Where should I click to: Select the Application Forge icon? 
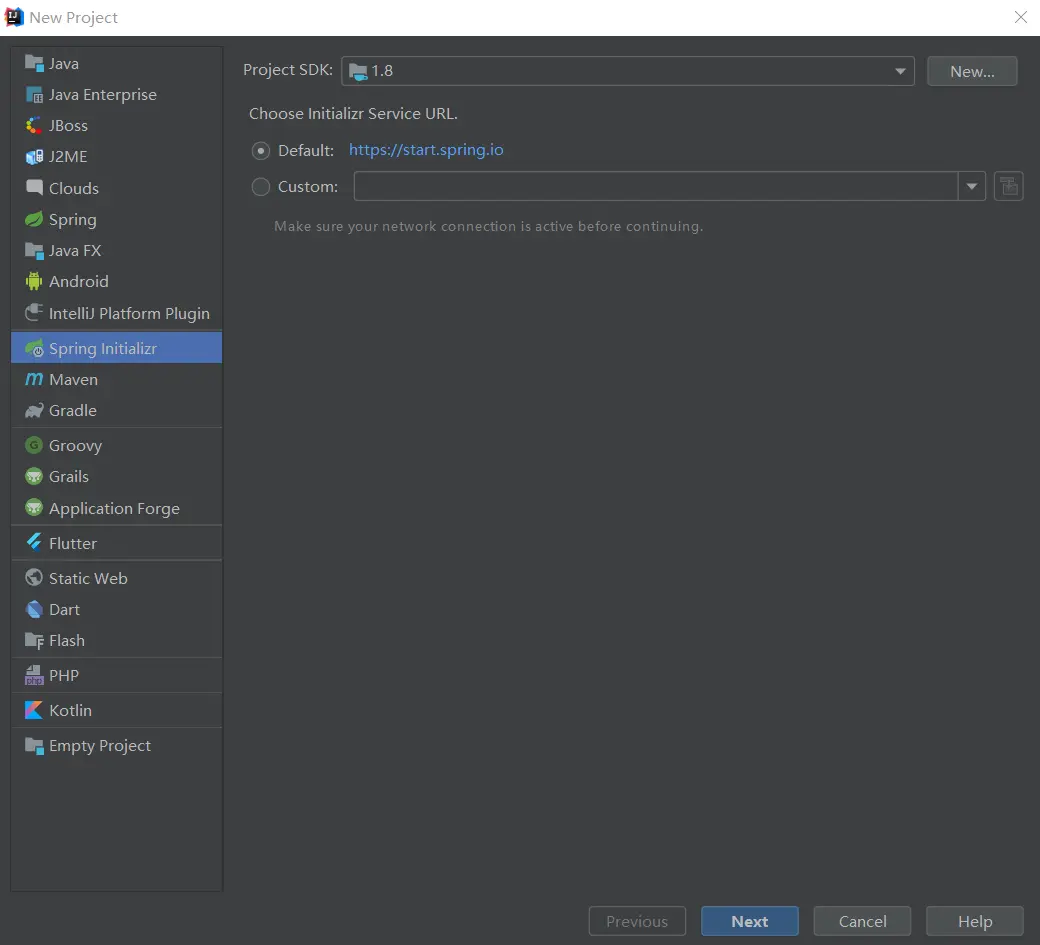pyautogui.click(x=34, y=508)
